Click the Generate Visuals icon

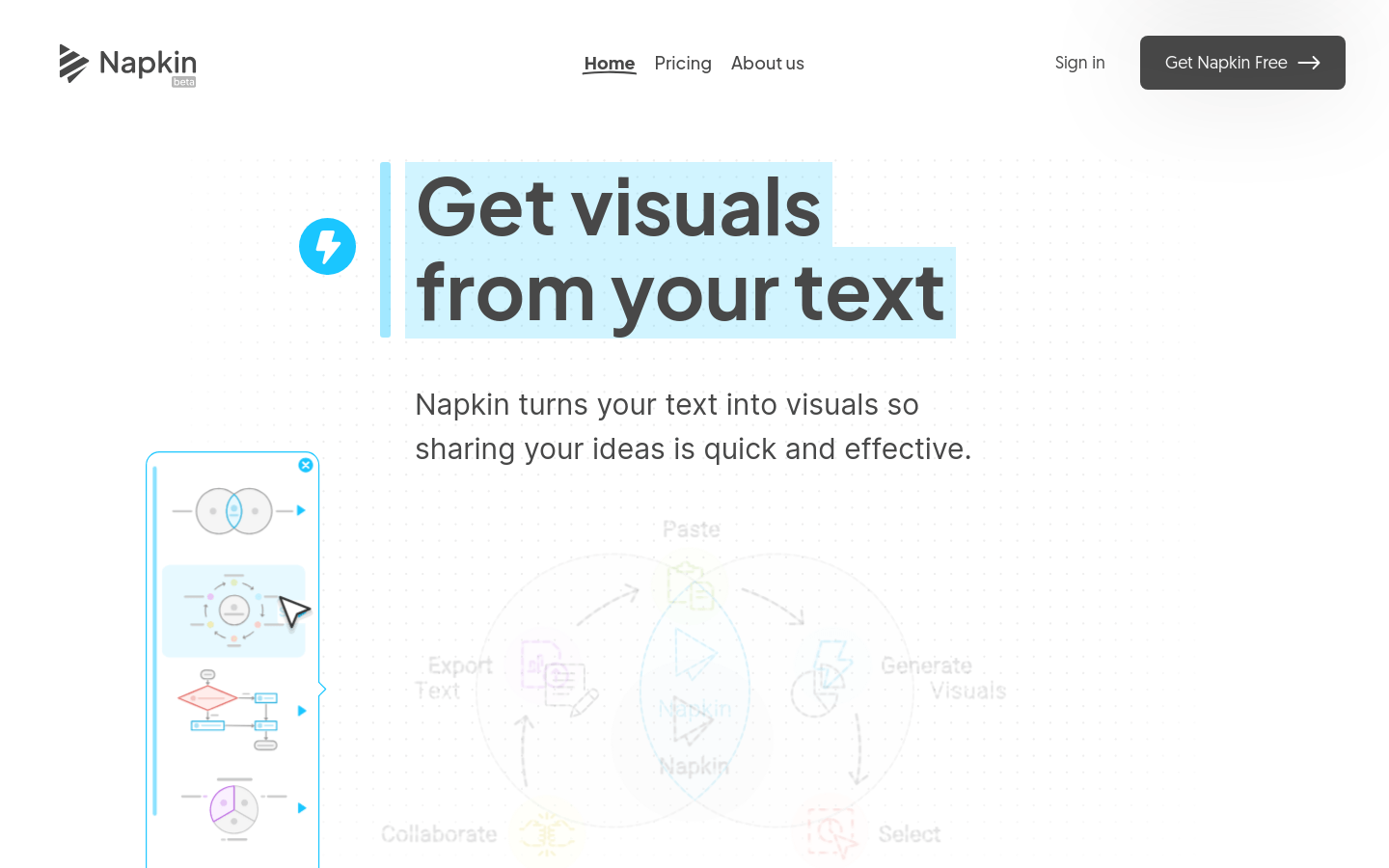tap(822, 678)
